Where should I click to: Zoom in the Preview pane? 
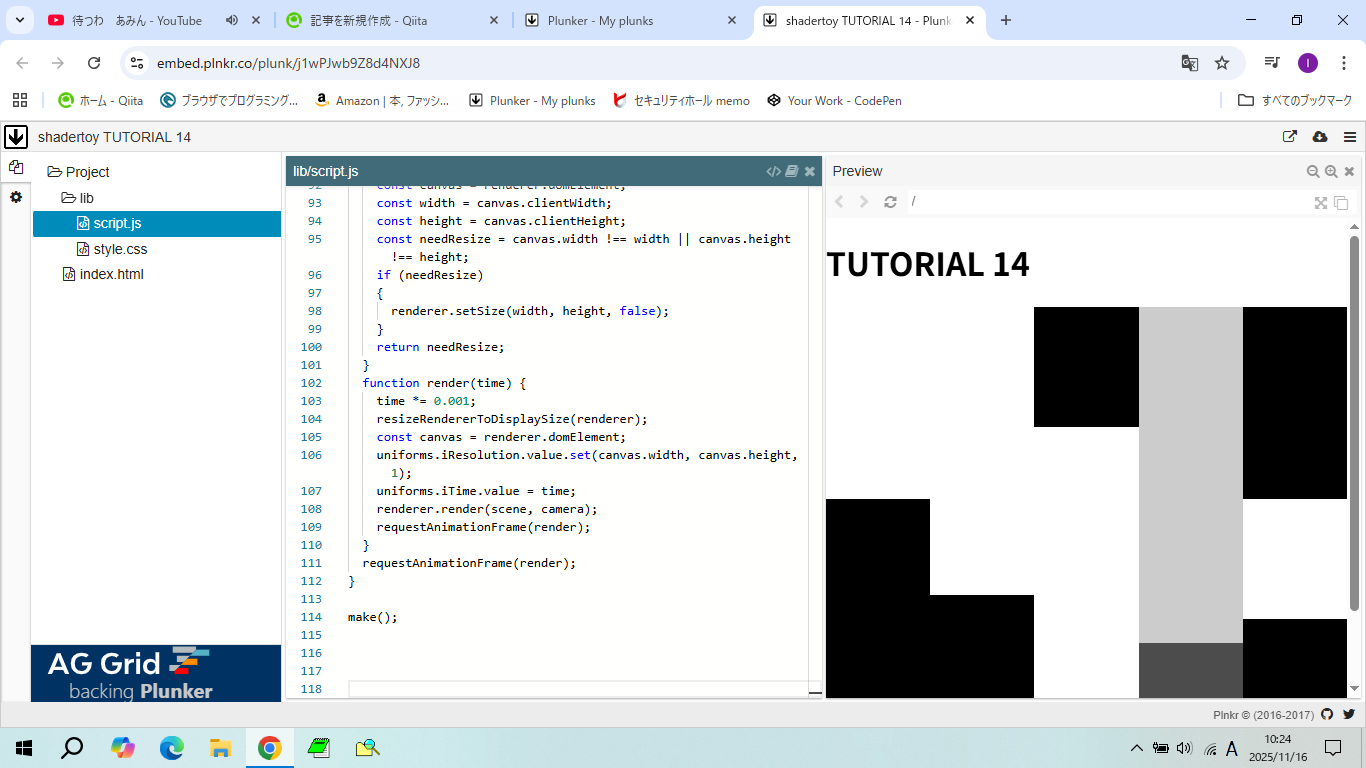[x=1331, y=171]
